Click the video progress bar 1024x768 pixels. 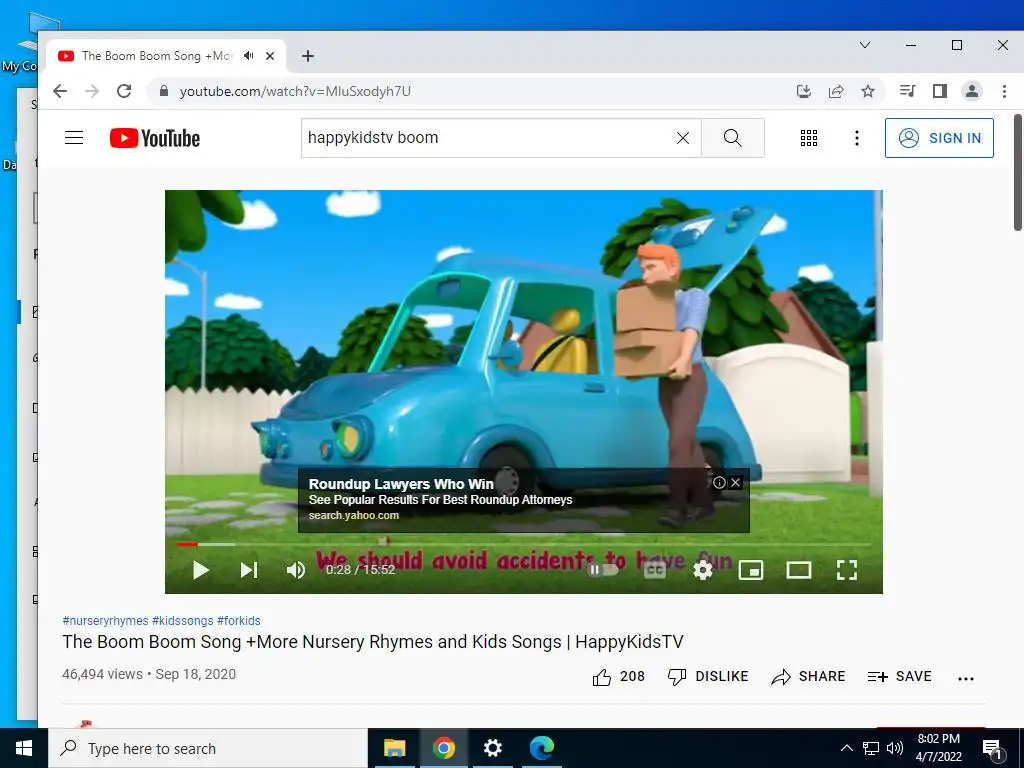point(523,544)
